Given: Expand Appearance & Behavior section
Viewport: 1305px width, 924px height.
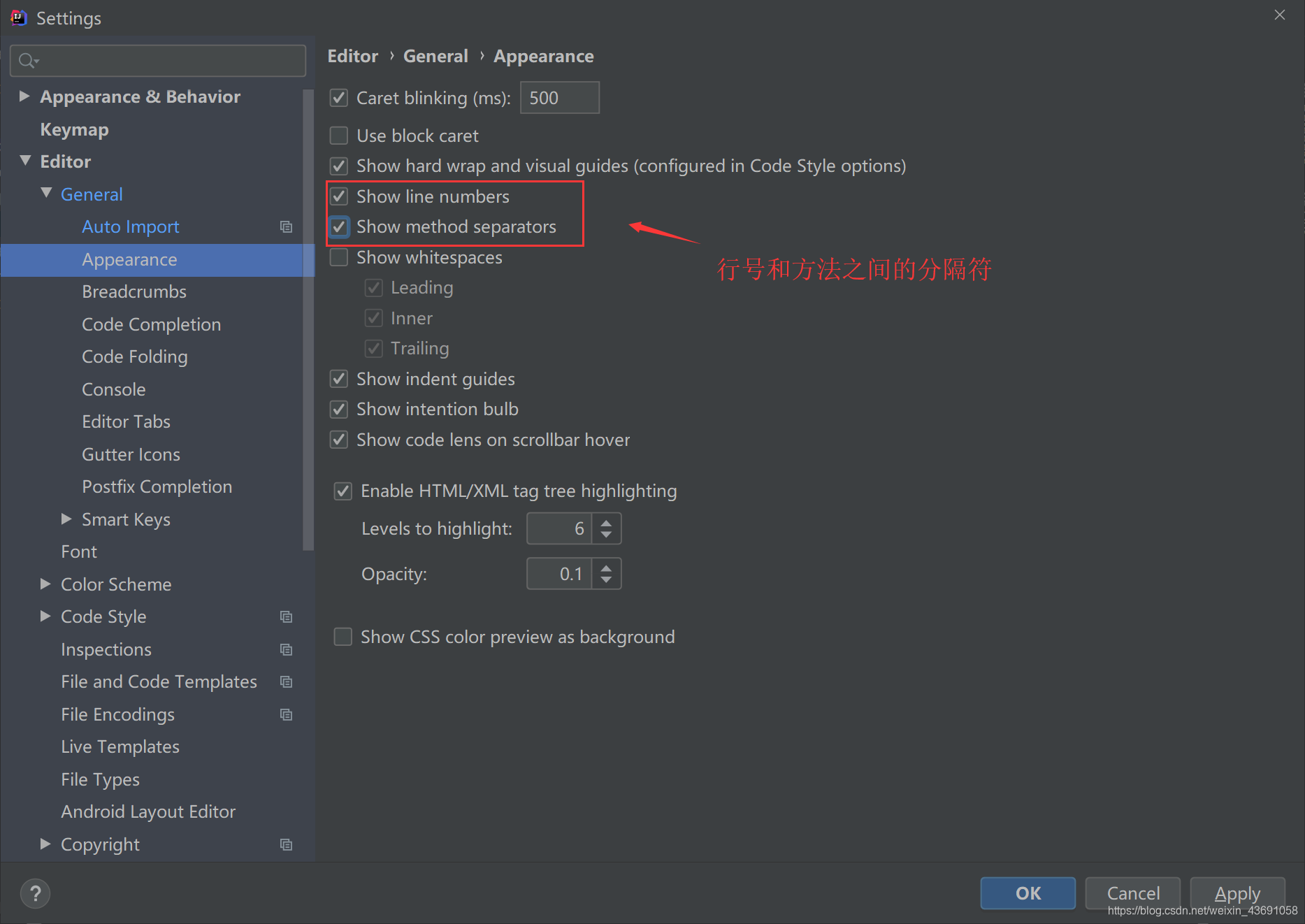Looking at the screenshot, I should pos(24,96).
